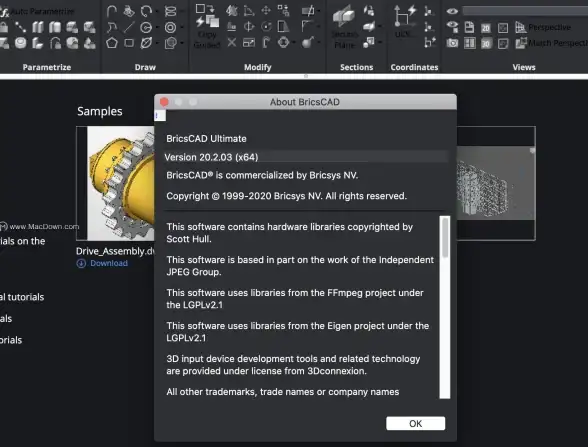Select the Spline curve tool

(x=112, y=27)
